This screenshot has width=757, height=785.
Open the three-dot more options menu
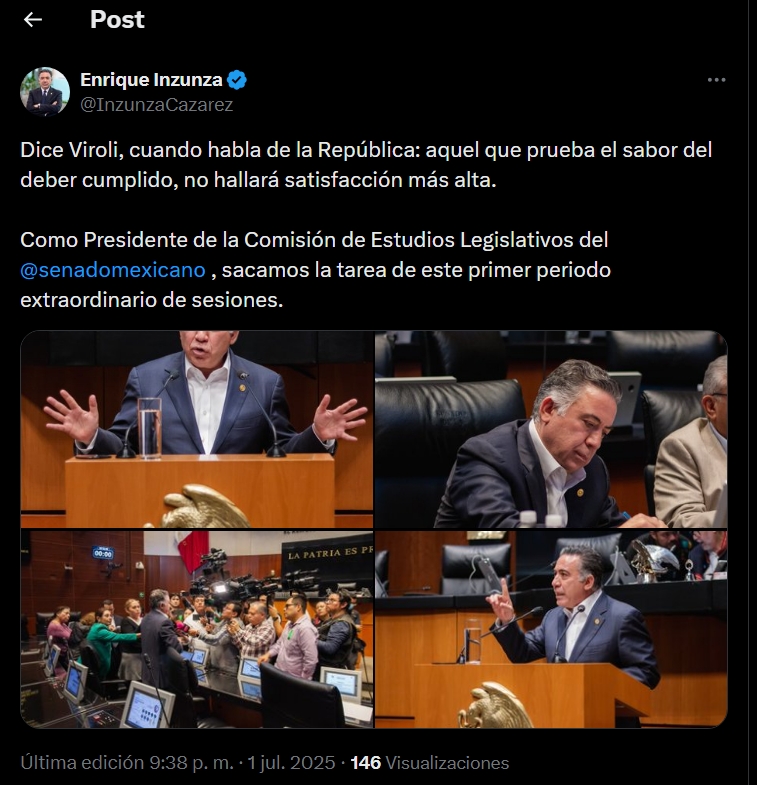coord(716,80)
